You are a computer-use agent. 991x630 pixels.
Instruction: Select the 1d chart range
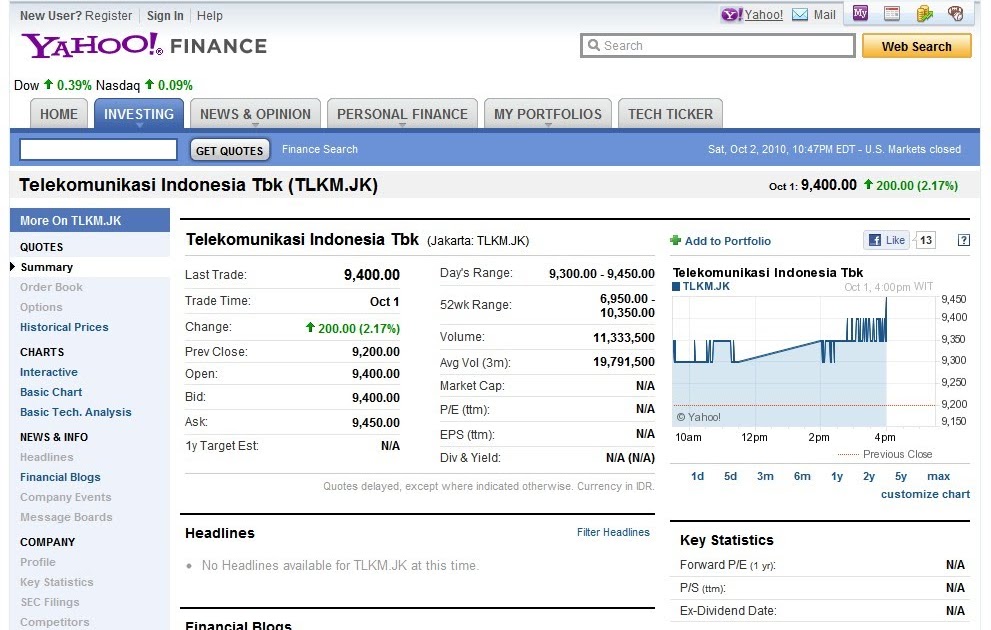click(697, 476)
